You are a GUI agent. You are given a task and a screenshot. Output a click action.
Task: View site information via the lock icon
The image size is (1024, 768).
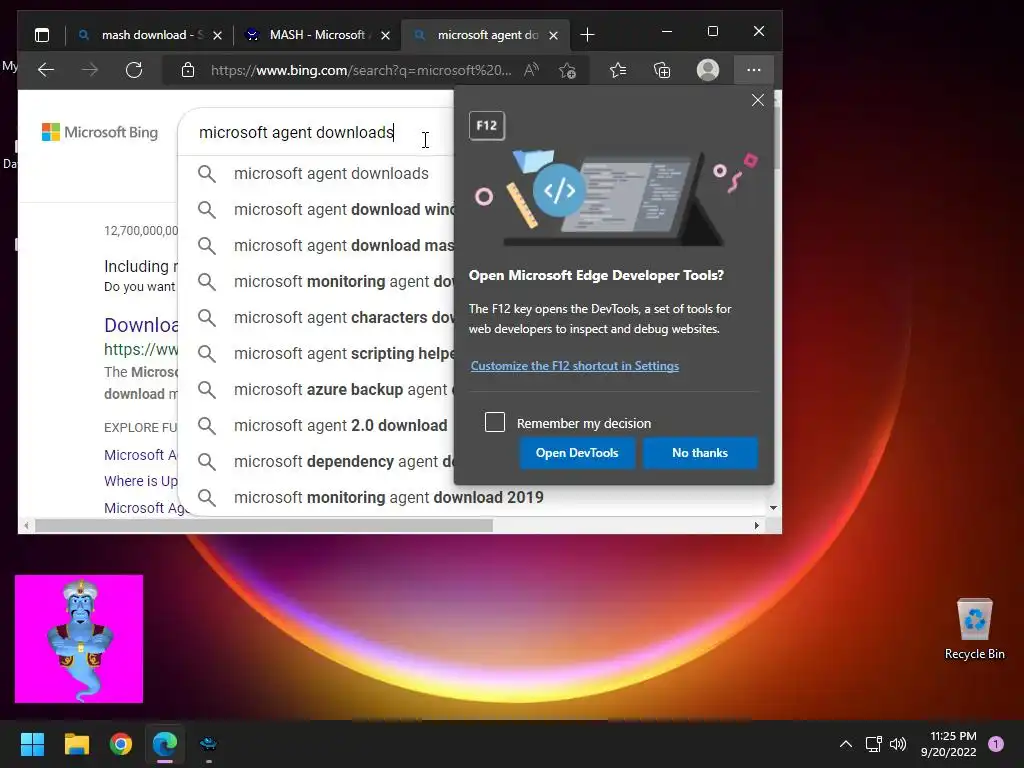click(x=188, y=70)
